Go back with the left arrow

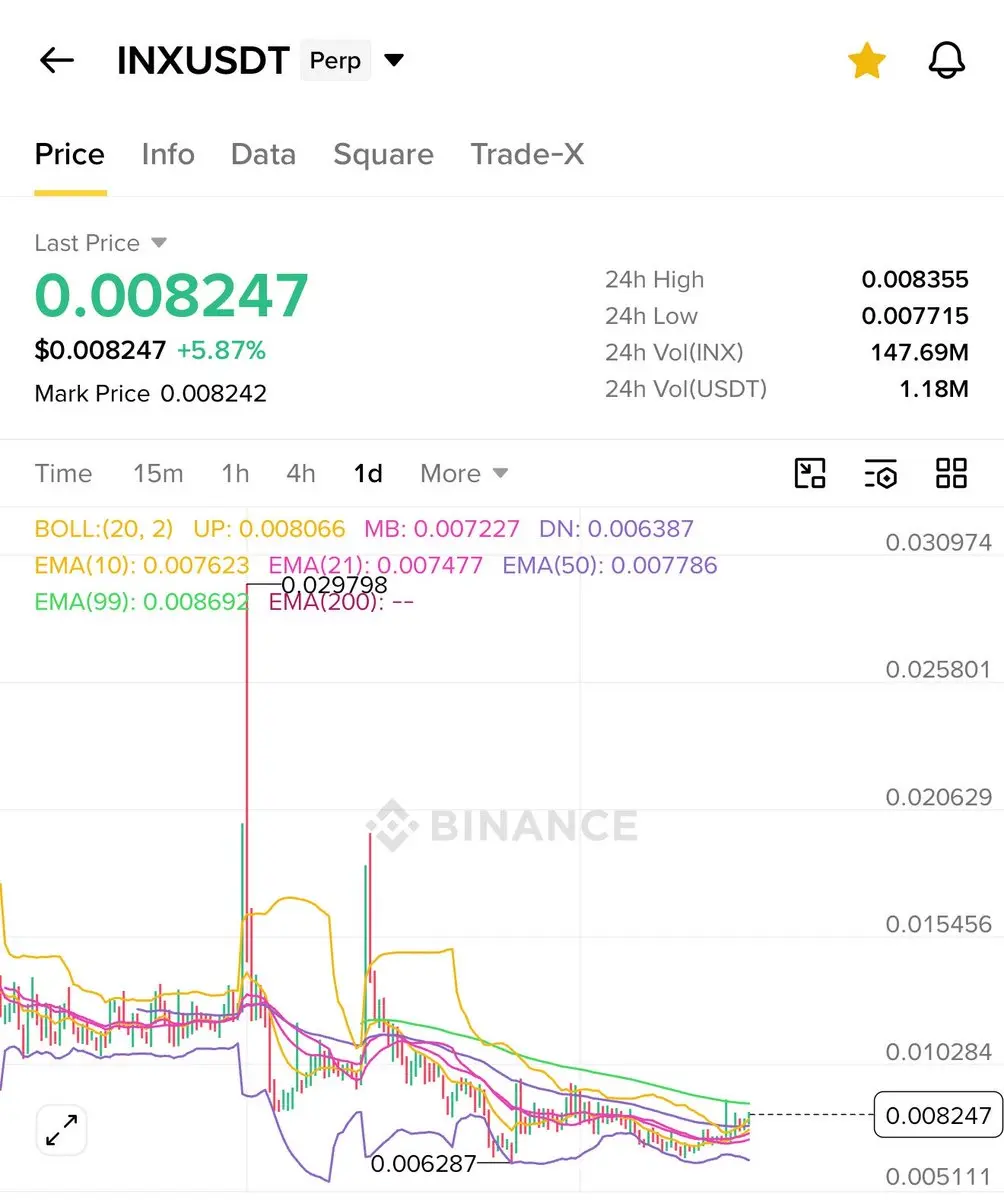click(57, 61)
